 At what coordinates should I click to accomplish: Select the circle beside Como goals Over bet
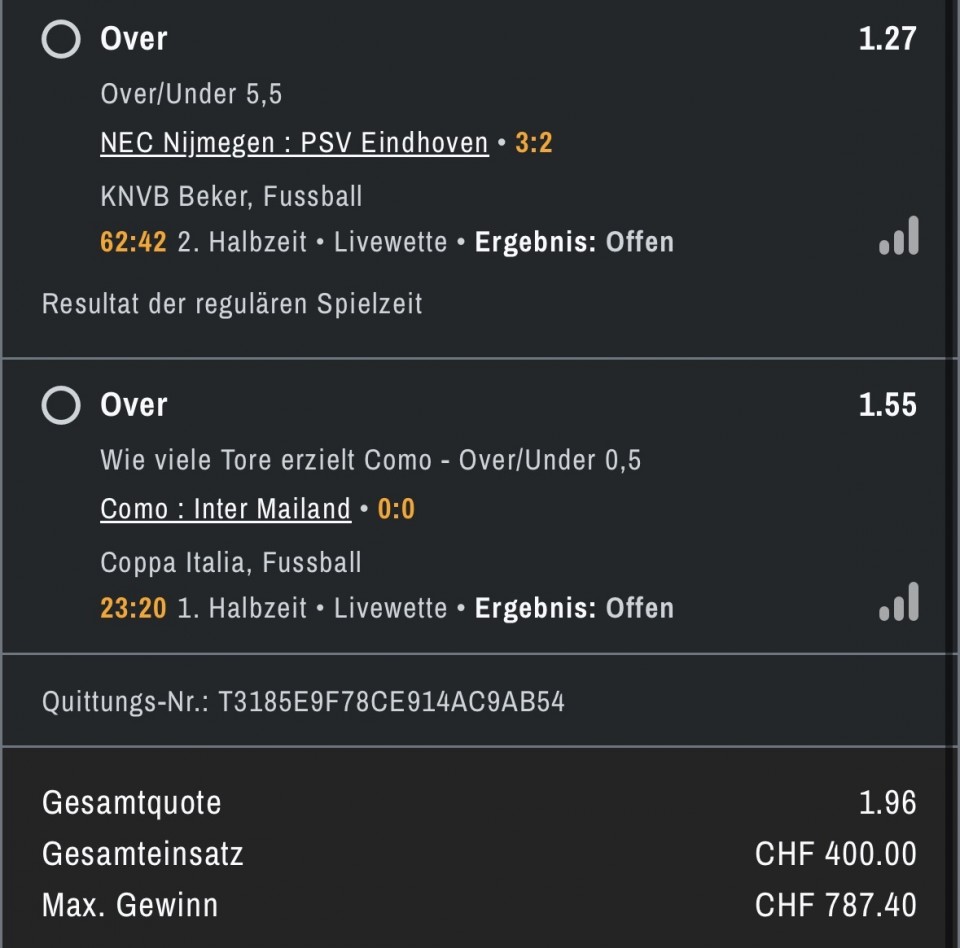click(x=61, y=406)
